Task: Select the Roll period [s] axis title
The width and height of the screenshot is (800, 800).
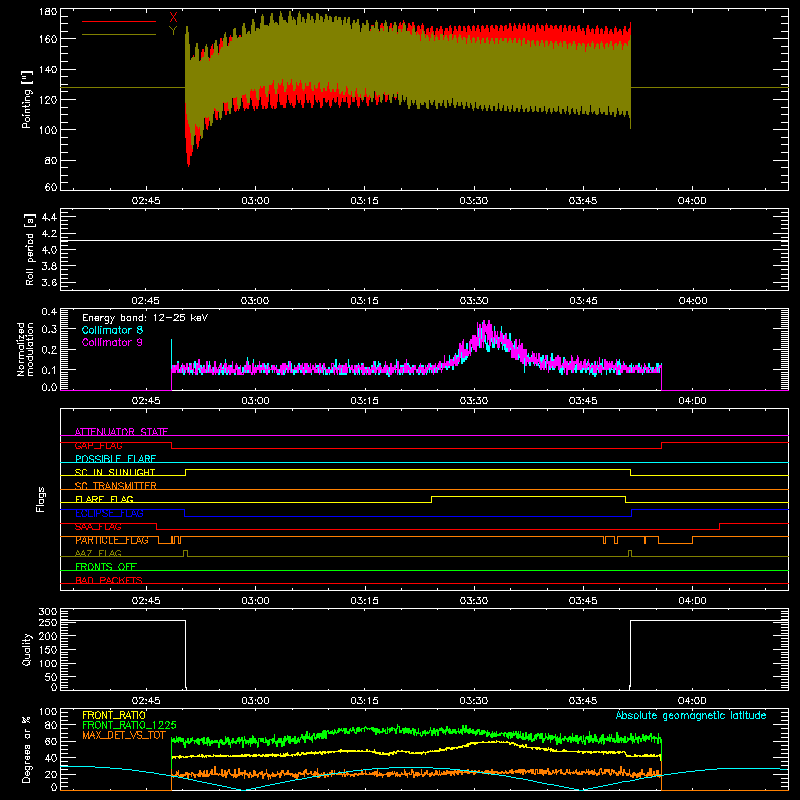Action: pyautogui.click(x=30, y=249)
